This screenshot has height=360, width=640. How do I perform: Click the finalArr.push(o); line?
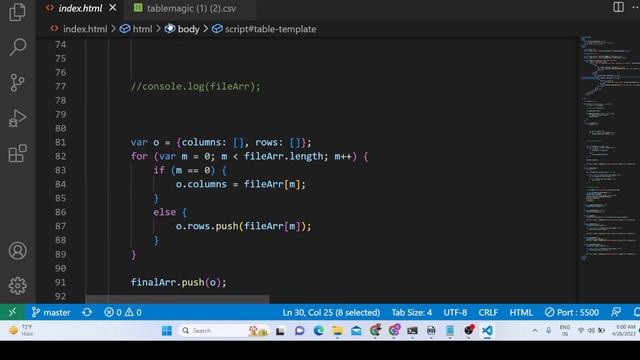coord(178,282)
